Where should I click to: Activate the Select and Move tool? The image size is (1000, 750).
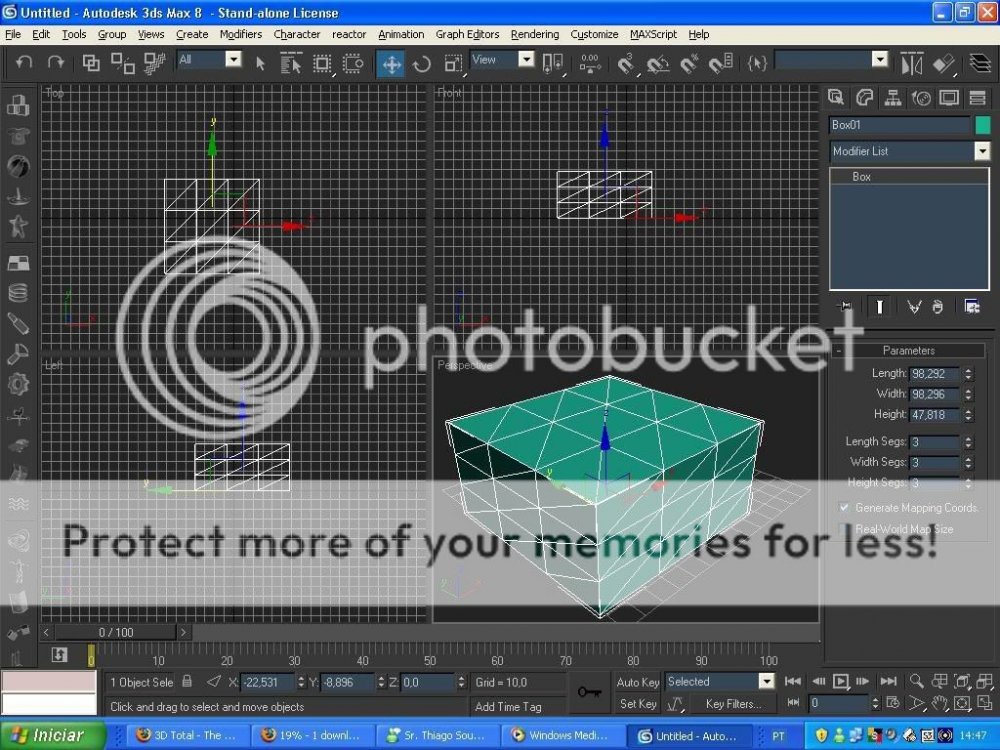coord(391,64)
